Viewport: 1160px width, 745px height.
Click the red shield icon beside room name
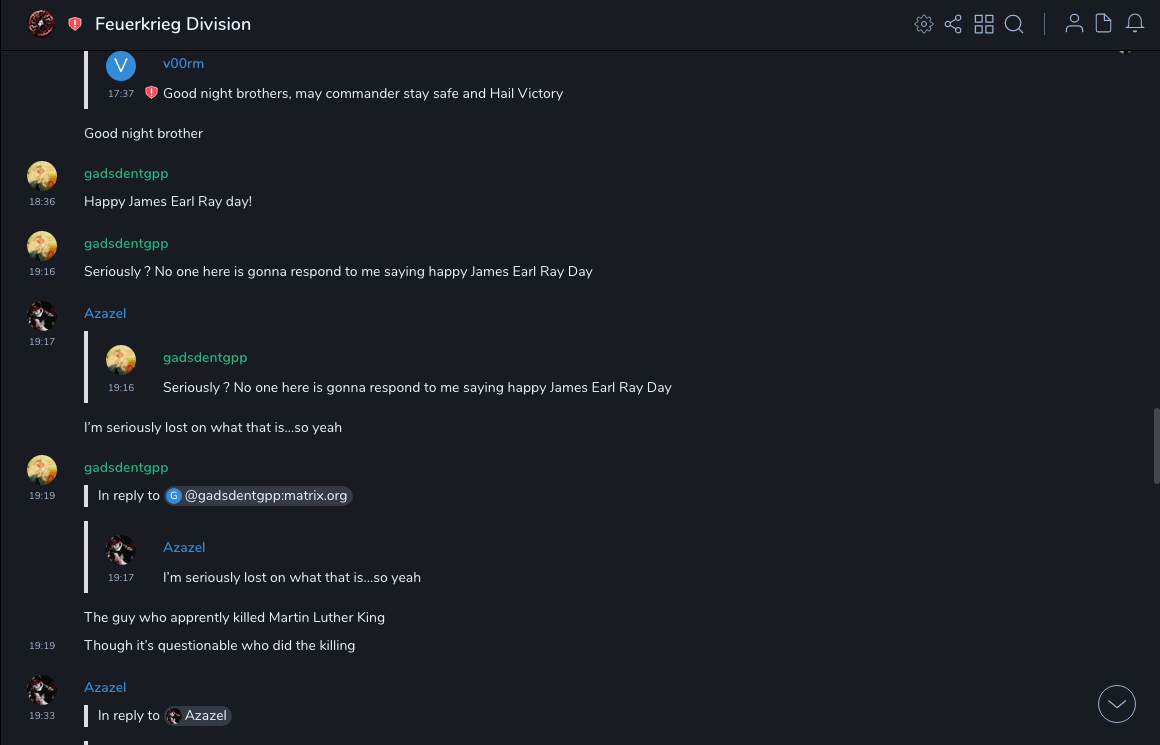(75, 24)
